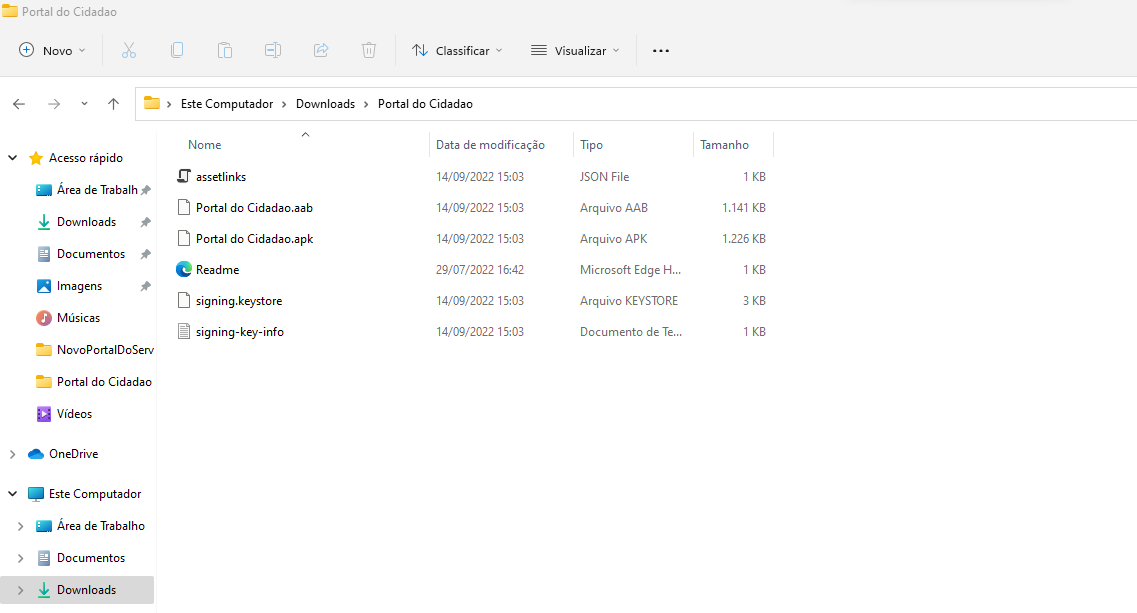Click the Share icon in toolbar
This screenshot has width=1137, height=613.
(321, 50)
